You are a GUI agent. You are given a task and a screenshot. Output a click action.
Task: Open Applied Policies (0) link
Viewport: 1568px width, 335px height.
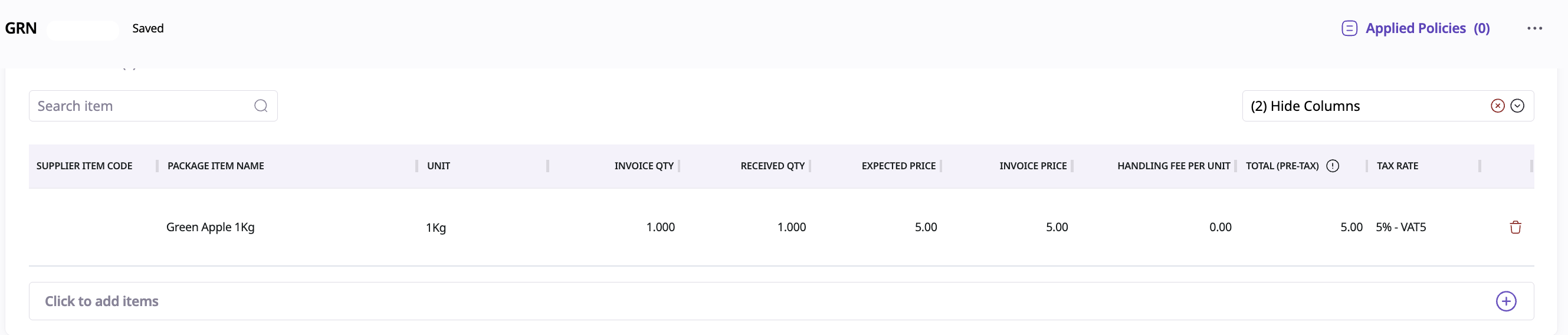(x=1427, y=28)
